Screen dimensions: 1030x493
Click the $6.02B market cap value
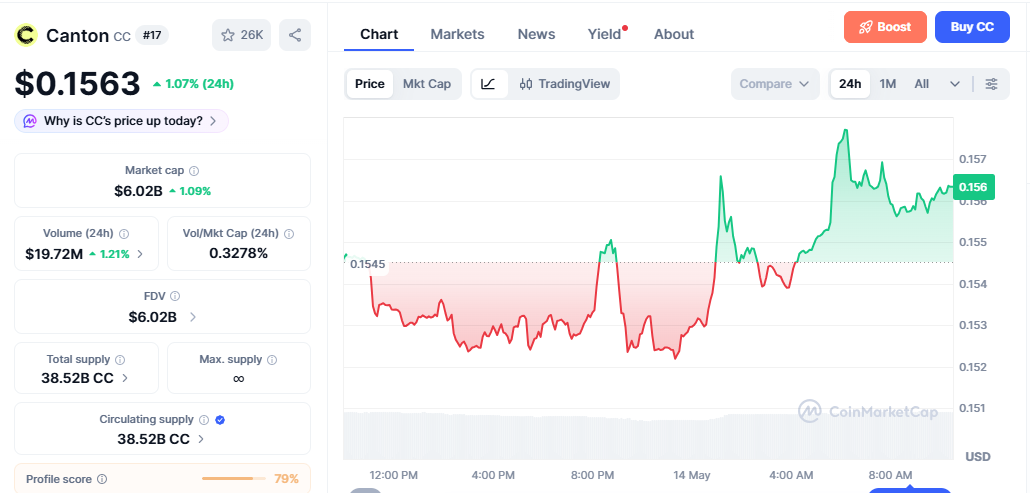pos(138,191)
